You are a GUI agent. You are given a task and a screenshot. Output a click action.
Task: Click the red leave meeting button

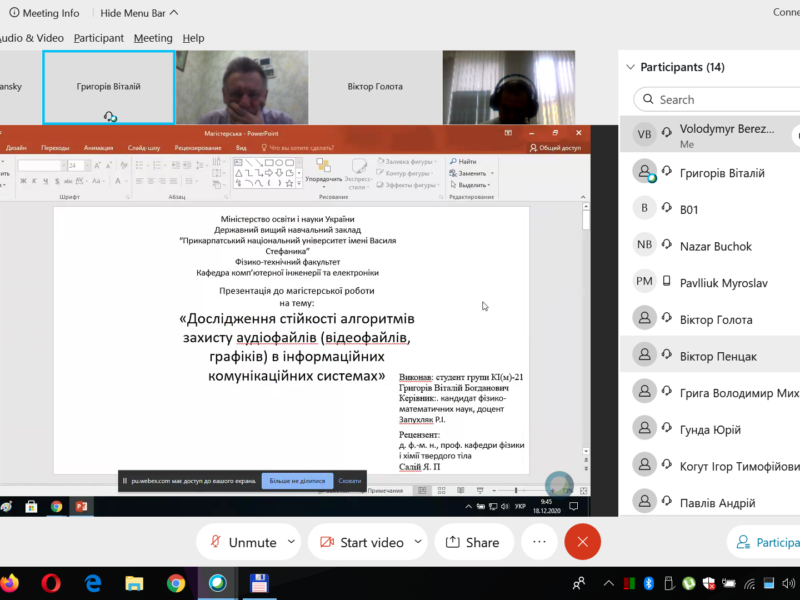click(582, 542)
